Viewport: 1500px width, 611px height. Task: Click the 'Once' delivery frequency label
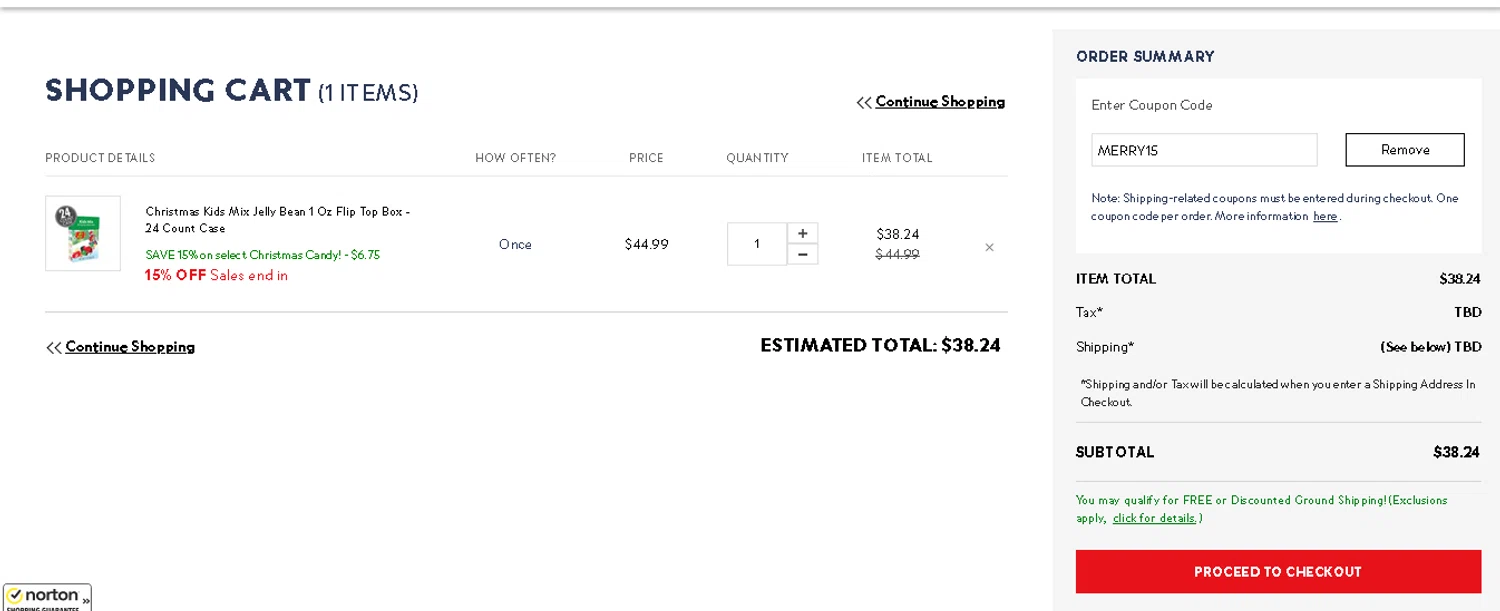click(x=515, y=244)
